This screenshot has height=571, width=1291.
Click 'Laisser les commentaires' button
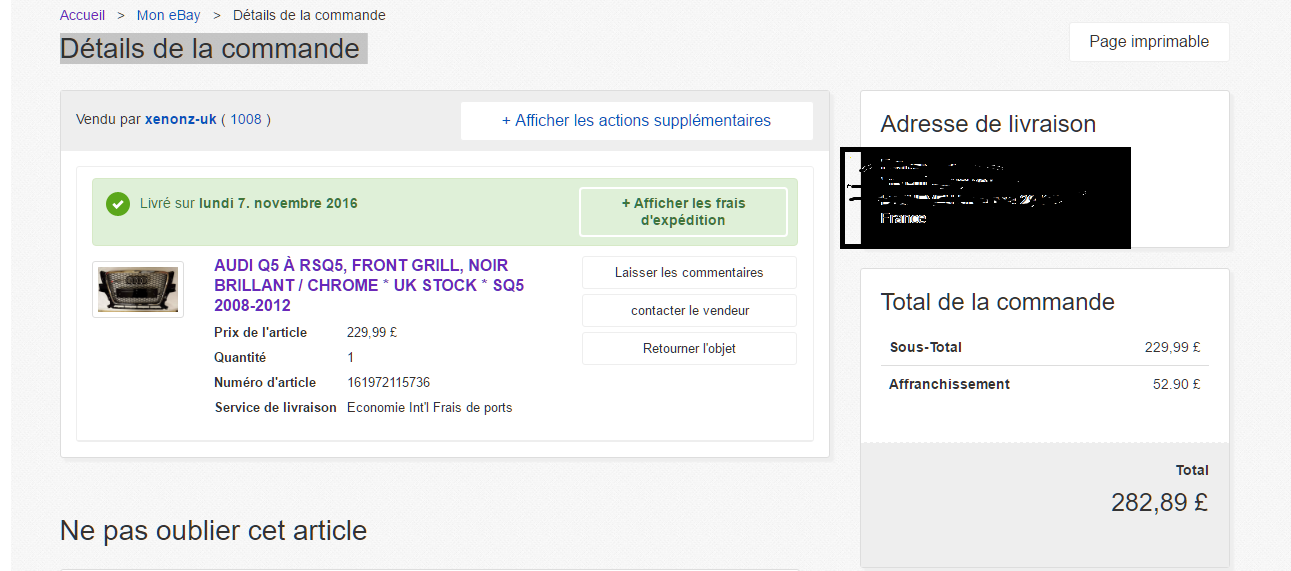(x=689, y=272)
